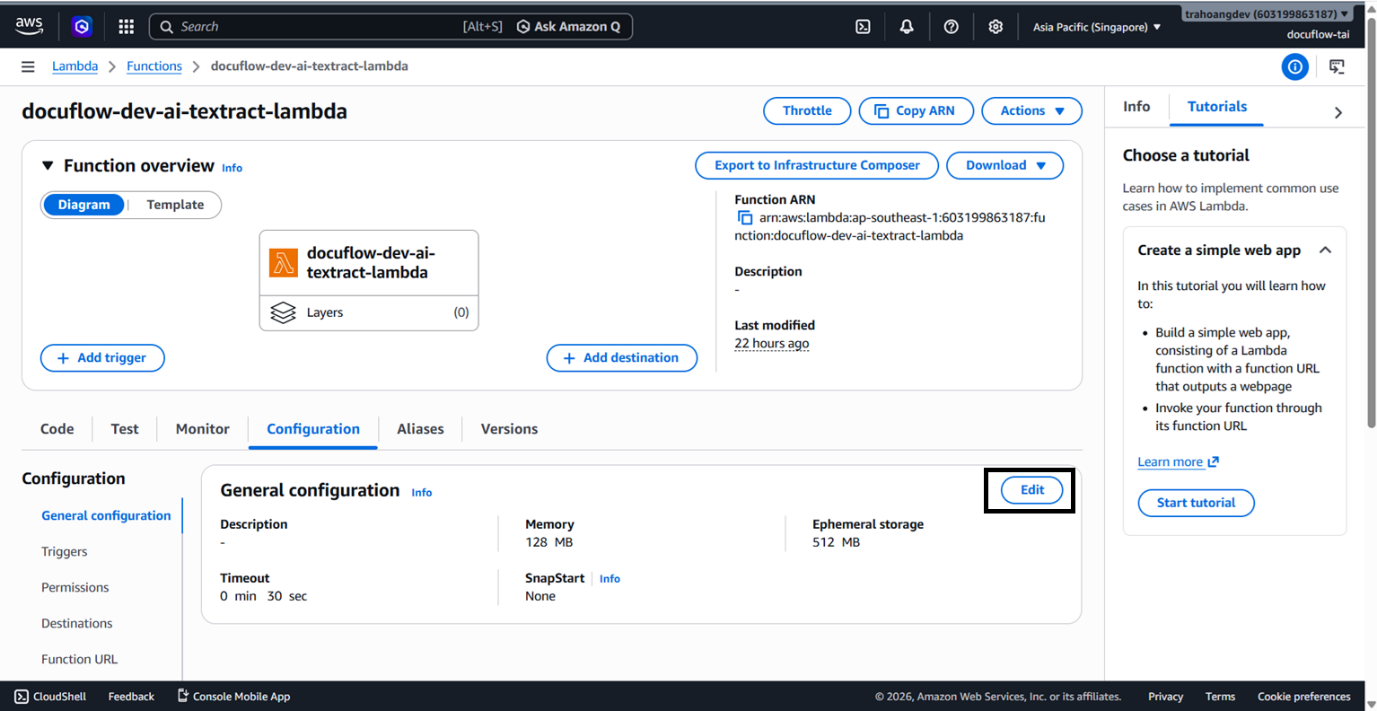Open the General configuration Info link
Image resolution: width=1377 pixels, height=711 pixels.
(x=422, y=492)
